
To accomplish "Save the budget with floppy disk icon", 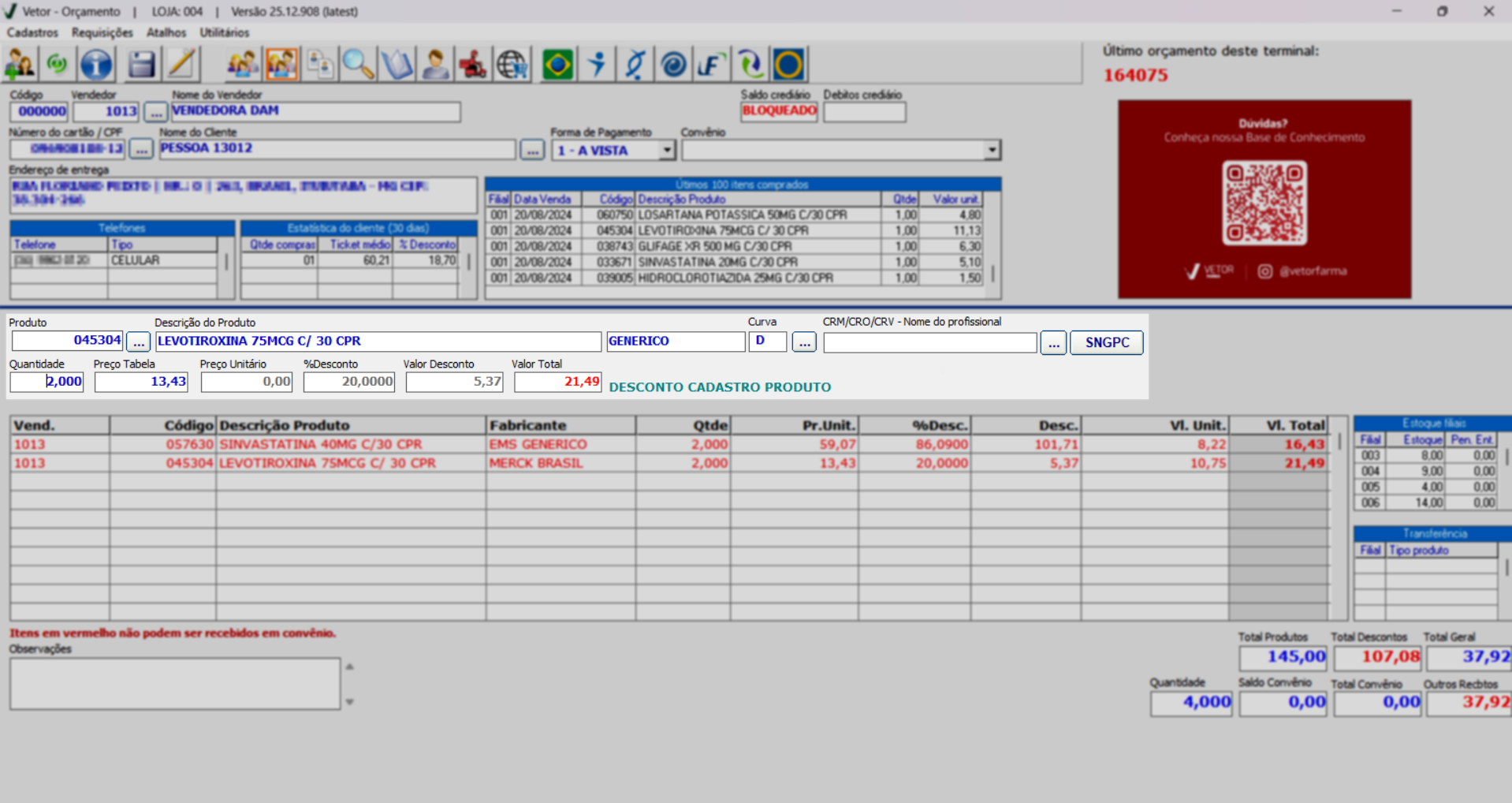I will (x=141, y=65).
